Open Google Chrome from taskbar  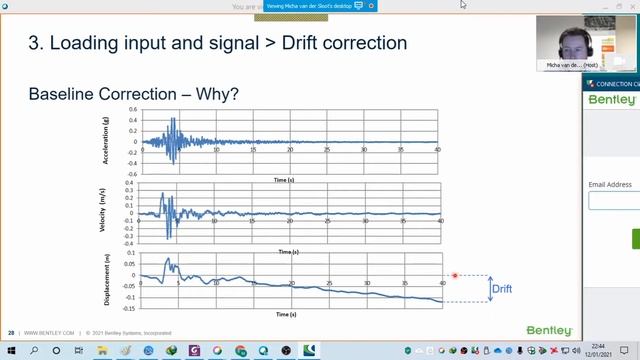point(240,351)
